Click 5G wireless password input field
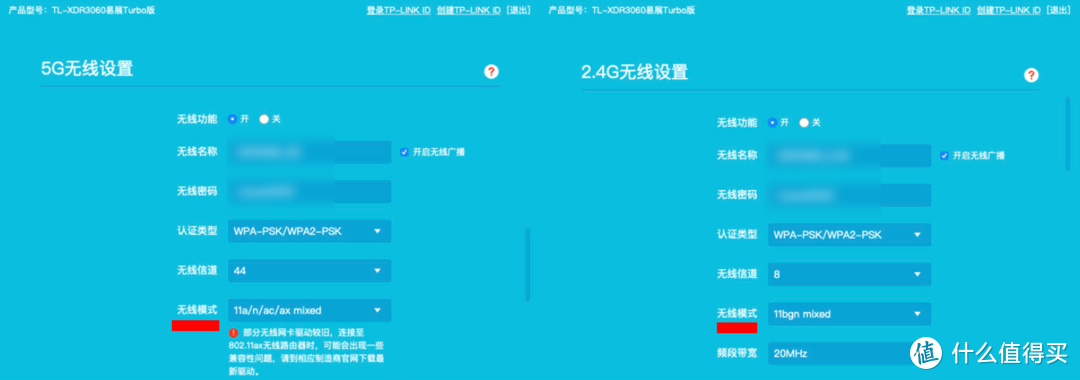 click(x=309, y=191)
